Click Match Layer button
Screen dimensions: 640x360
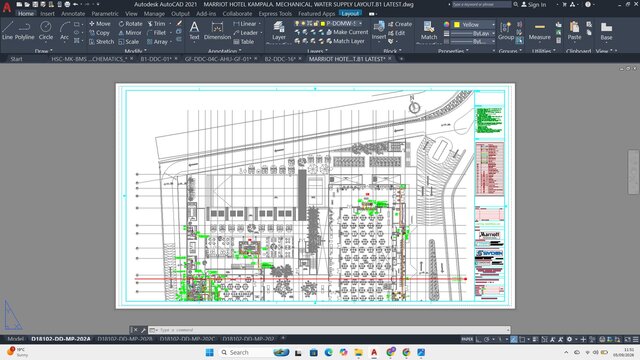[345, 41]
